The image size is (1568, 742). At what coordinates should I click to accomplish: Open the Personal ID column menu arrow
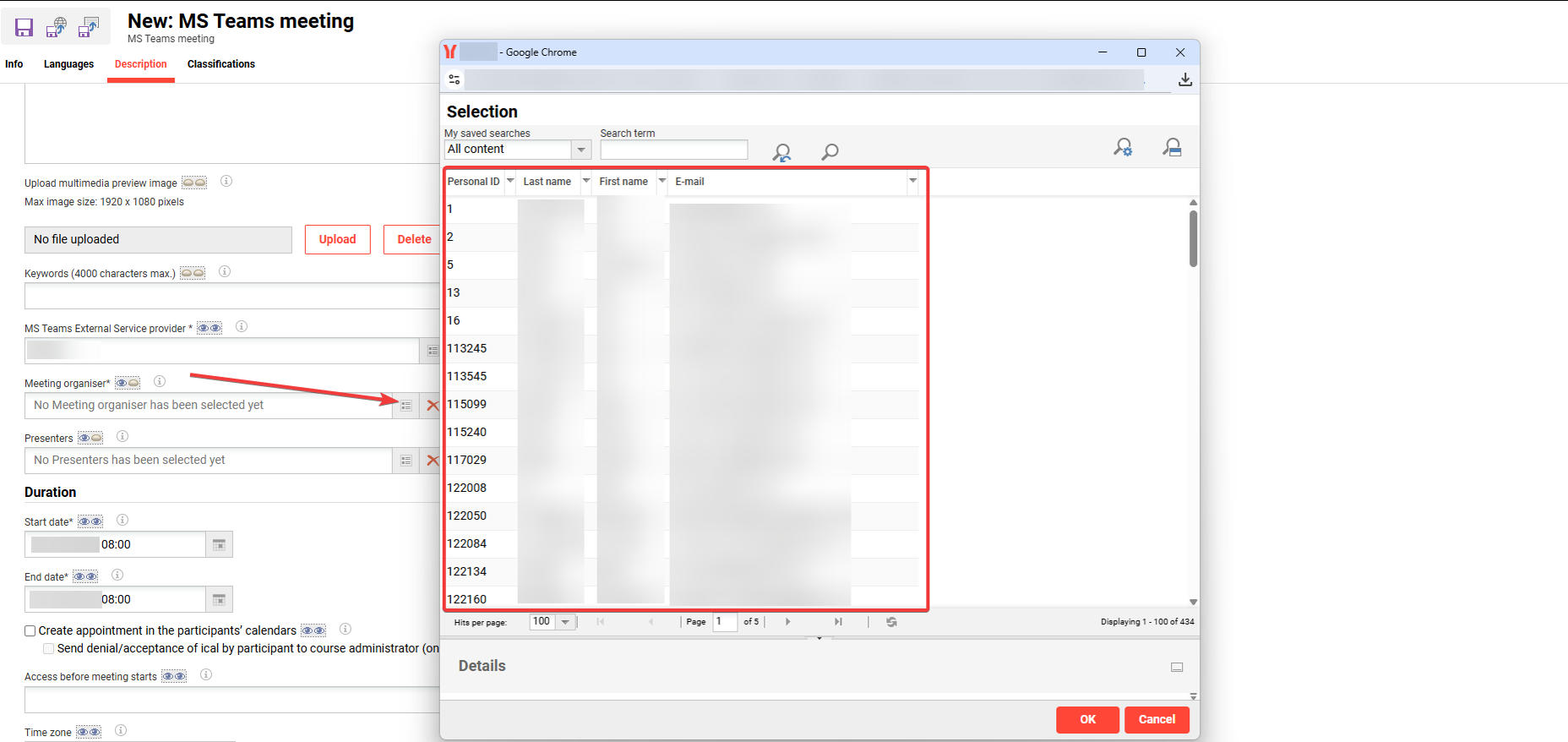pos(510,181)
